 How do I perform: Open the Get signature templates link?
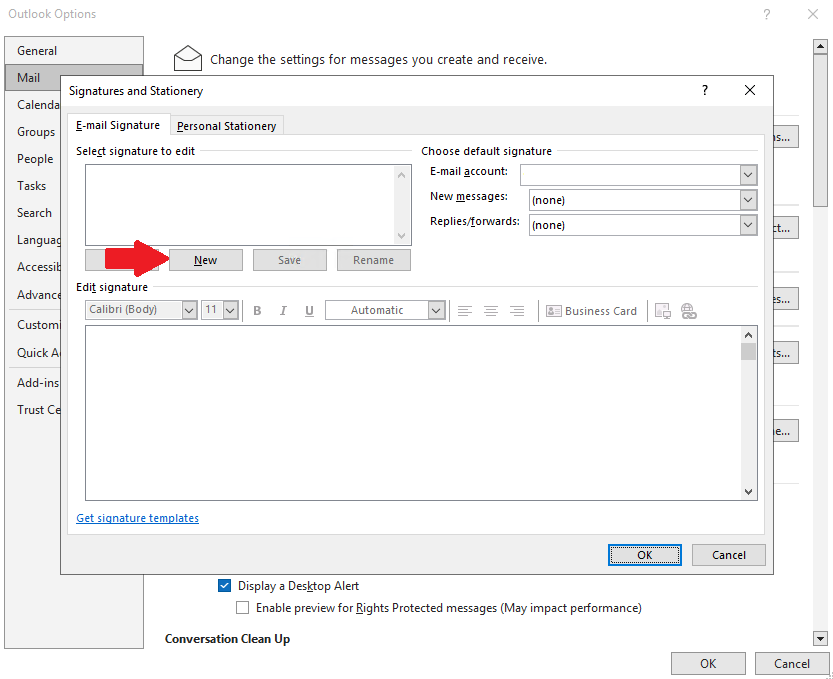[138, 518]
